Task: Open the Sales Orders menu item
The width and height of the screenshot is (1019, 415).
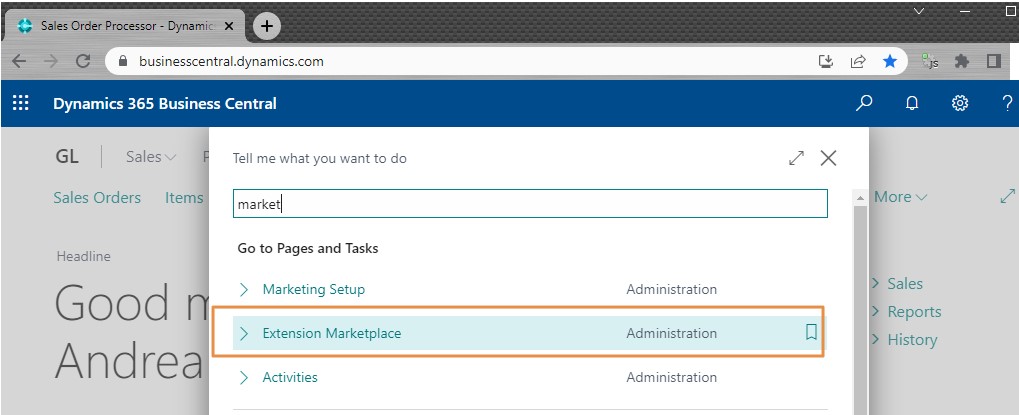Action: (x=97, y=197)
